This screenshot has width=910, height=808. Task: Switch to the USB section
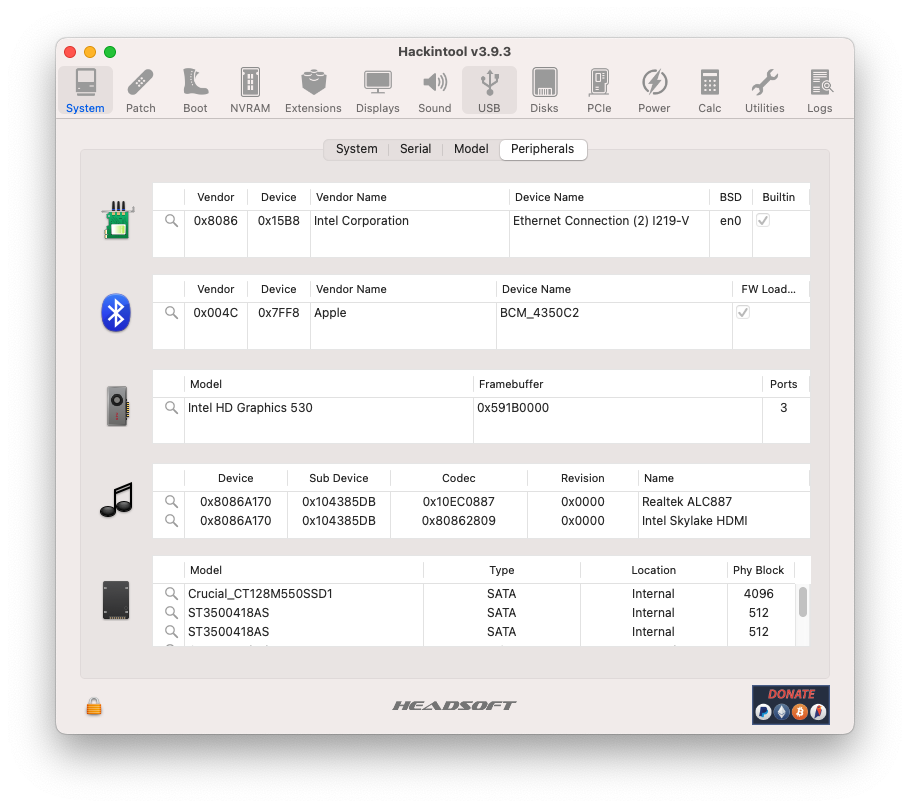[489, 89]
